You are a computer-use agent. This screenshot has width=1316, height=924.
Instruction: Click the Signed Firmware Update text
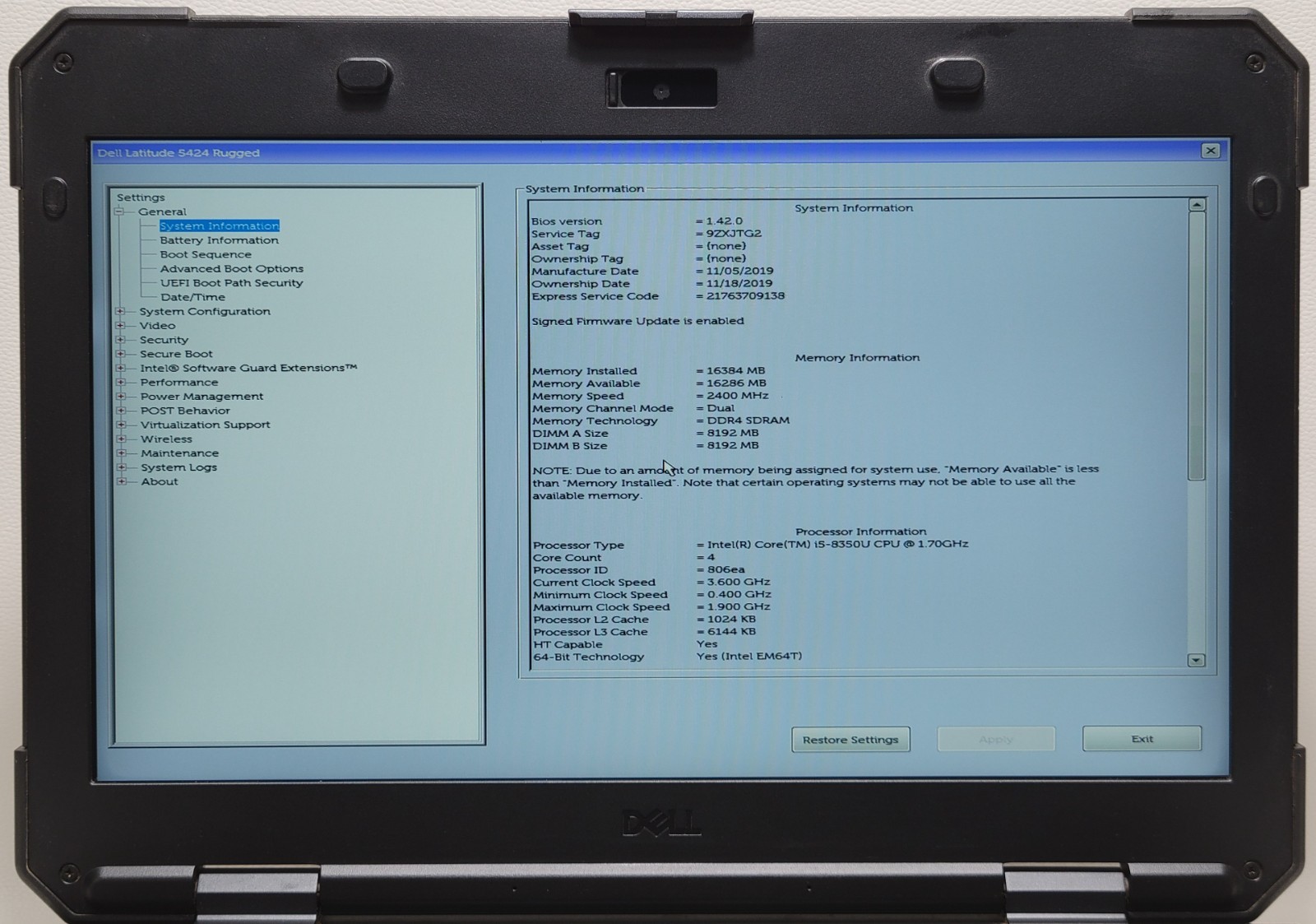click(637, 321)
